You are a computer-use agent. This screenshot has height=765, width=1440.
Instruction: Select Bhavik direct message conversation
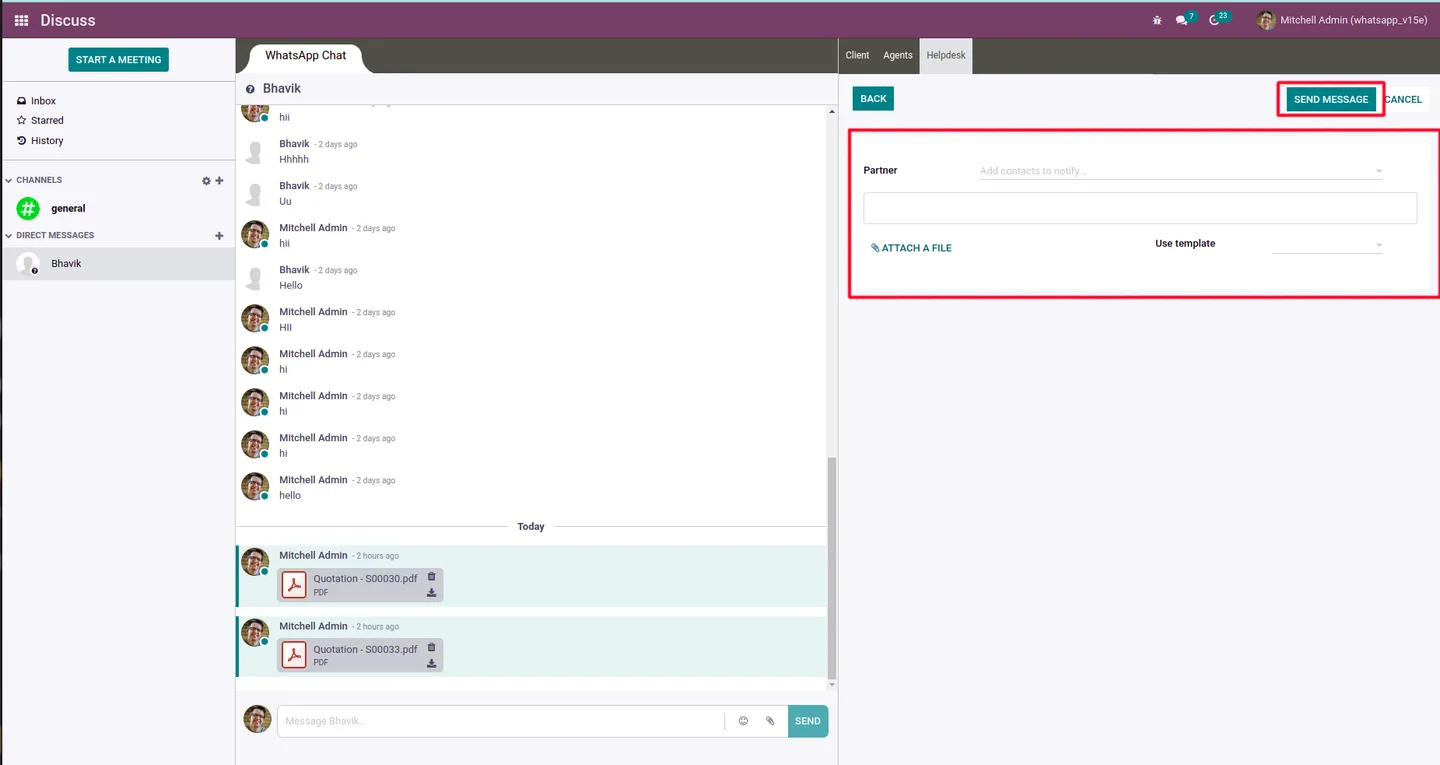118,264
